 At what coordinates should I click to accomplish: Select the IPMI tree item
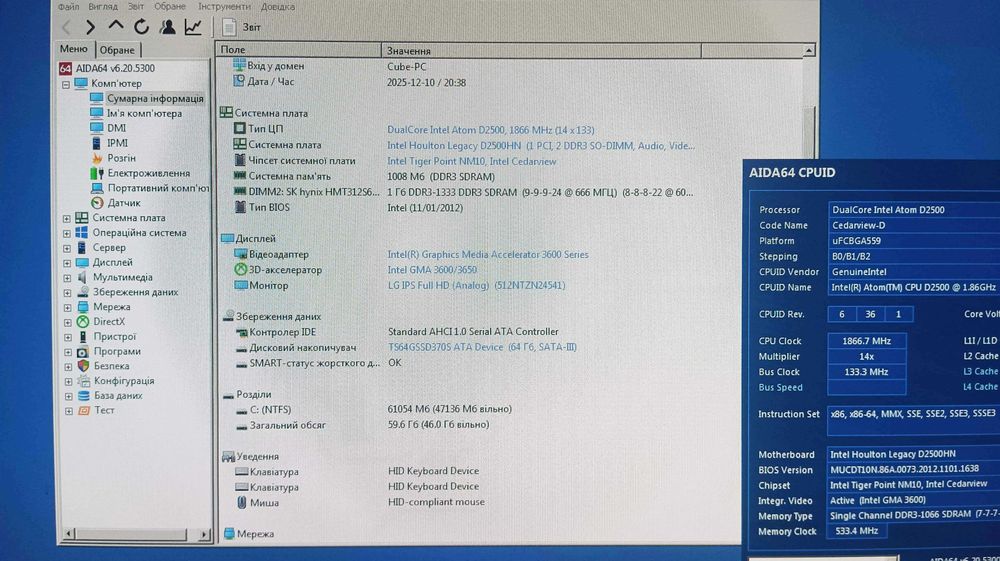(x=117, y=143)
